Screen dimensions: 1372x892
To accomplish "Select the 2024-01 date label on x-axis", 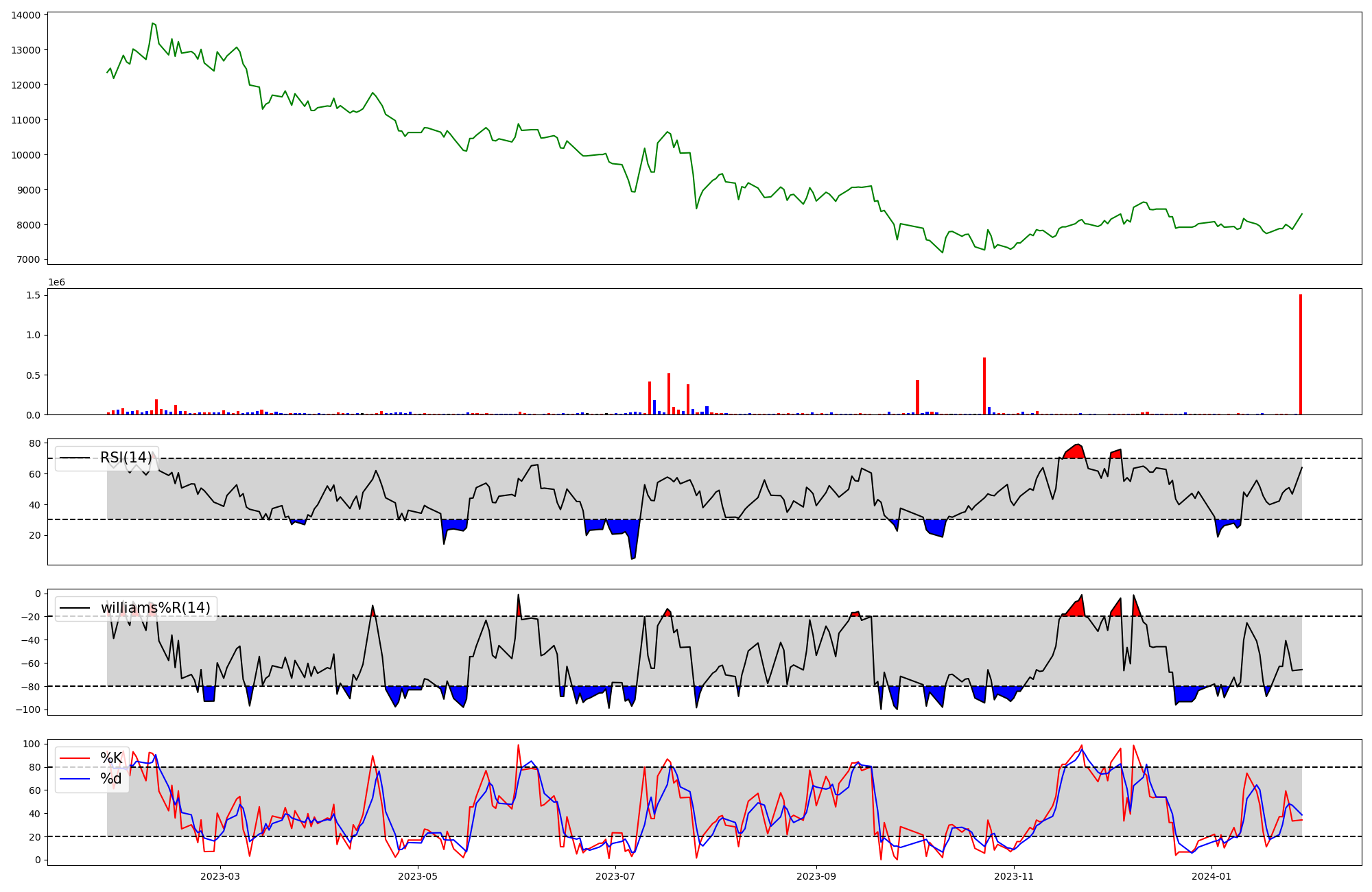I will (1211, 876).
